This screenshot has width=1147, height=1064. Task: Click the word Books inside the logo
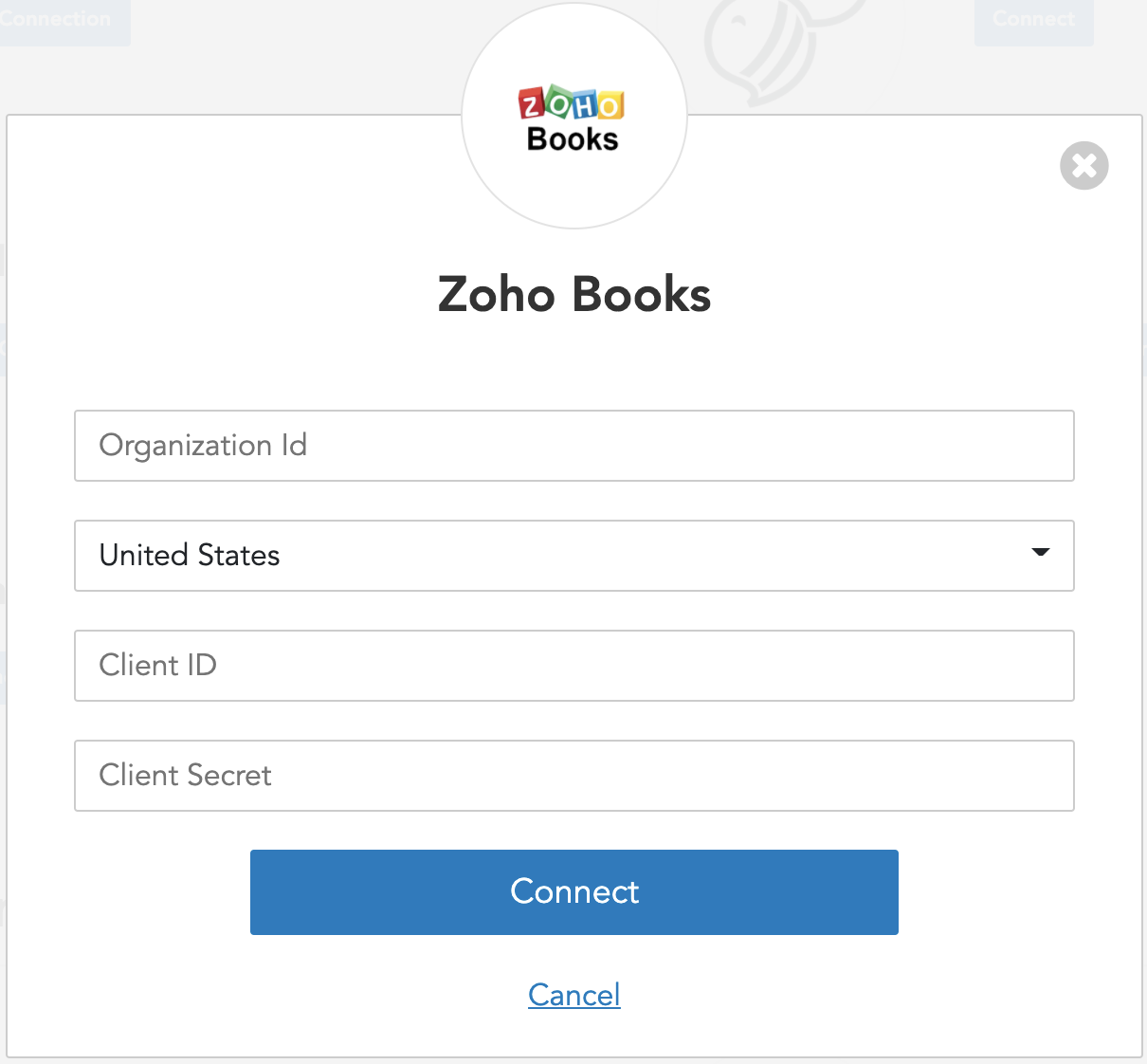coord(573,139)
